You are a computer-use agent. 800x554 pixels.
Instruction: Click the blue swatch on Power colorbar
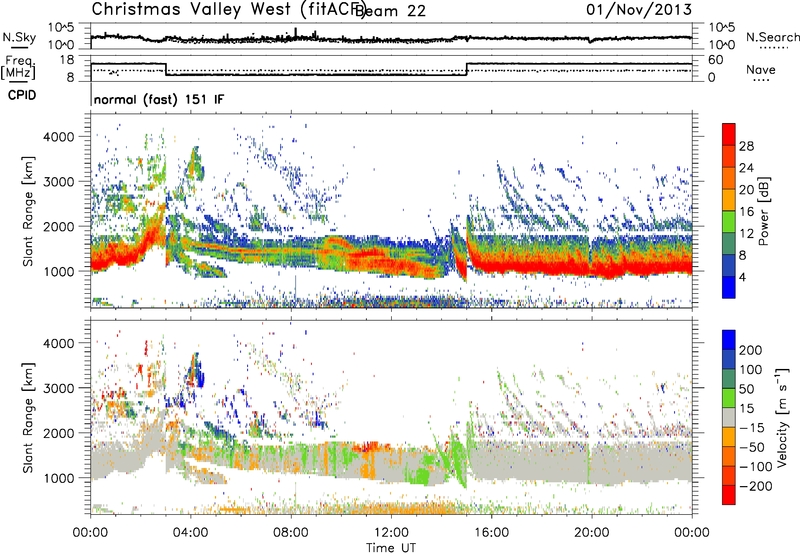(x=729, y=287)
